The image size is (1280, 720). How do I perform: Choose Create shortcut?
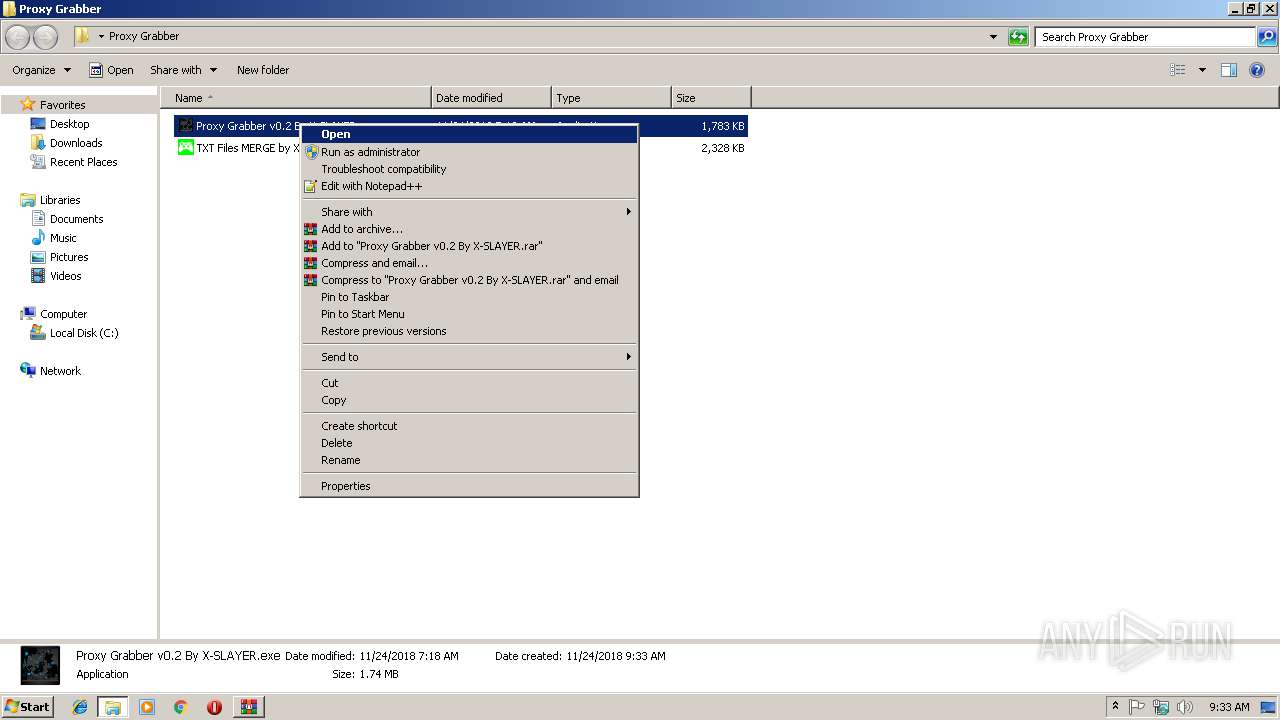pyautogui.click(x=469, y=426)
